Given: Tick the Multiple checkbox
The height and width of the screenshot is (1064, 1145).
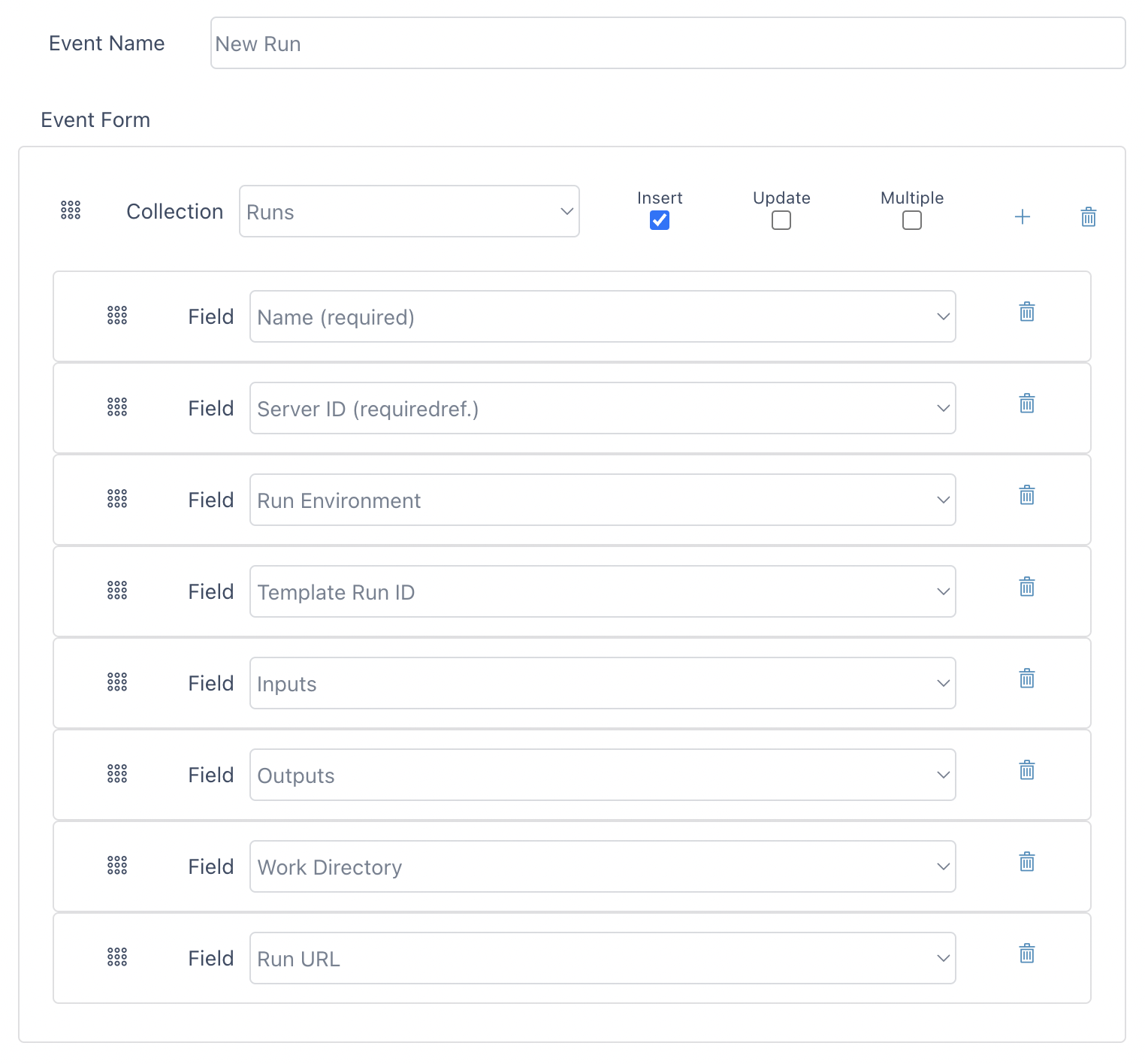Looking at the screenshot, I should pyautogui.click(x=912, y=220).
